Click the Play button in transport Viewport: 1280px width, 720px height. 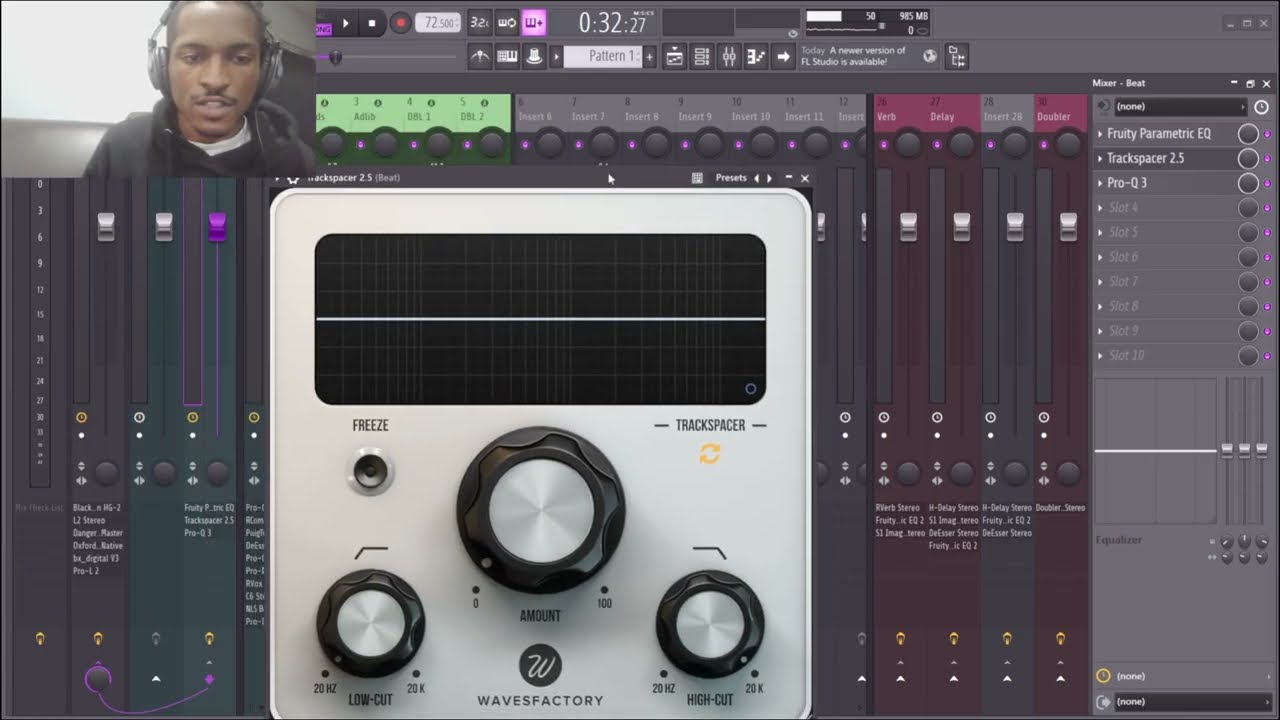click(346, 22)
